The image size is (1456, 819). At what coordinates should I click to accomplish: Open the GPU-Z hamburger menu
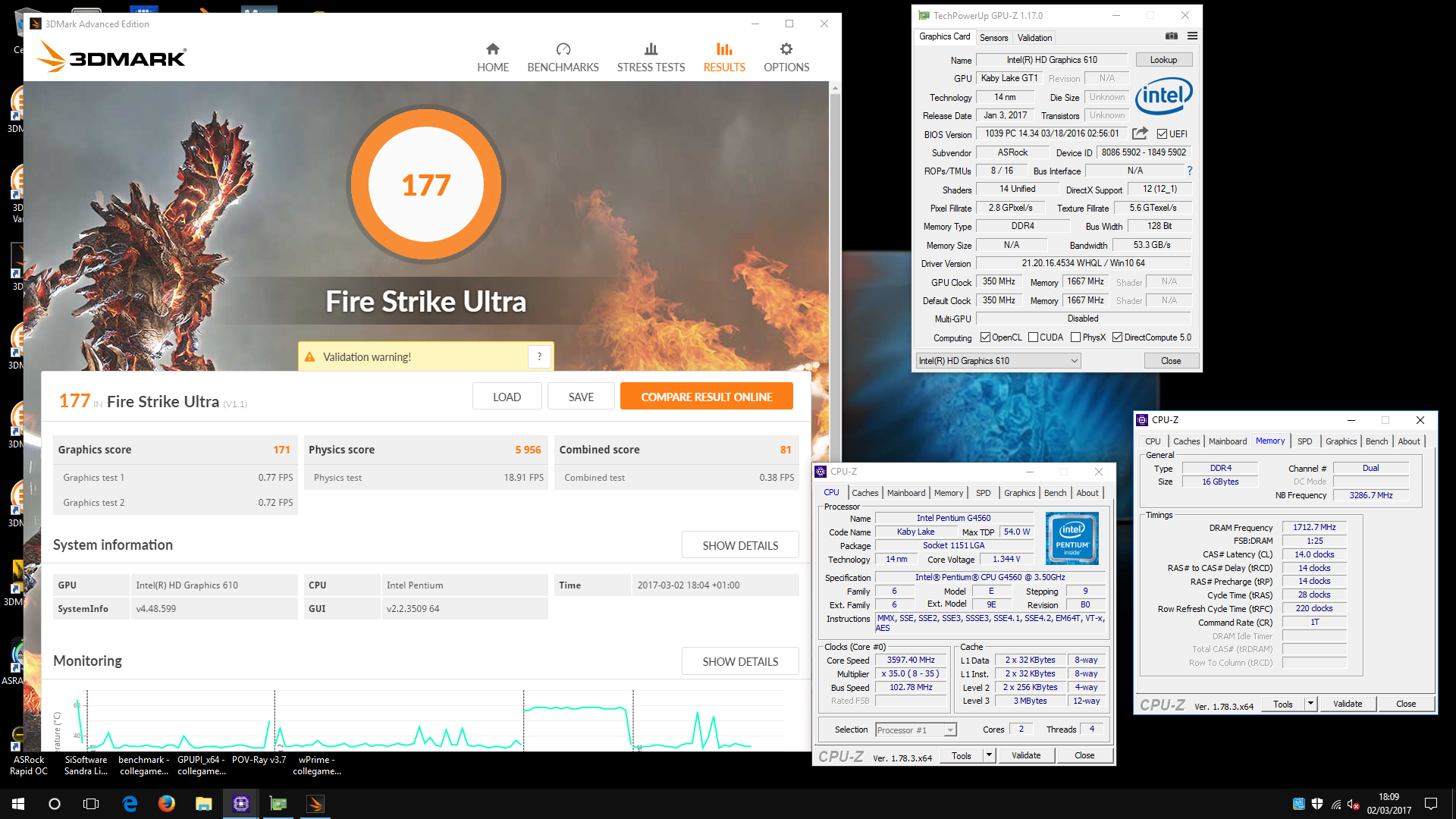point(1192,36)
